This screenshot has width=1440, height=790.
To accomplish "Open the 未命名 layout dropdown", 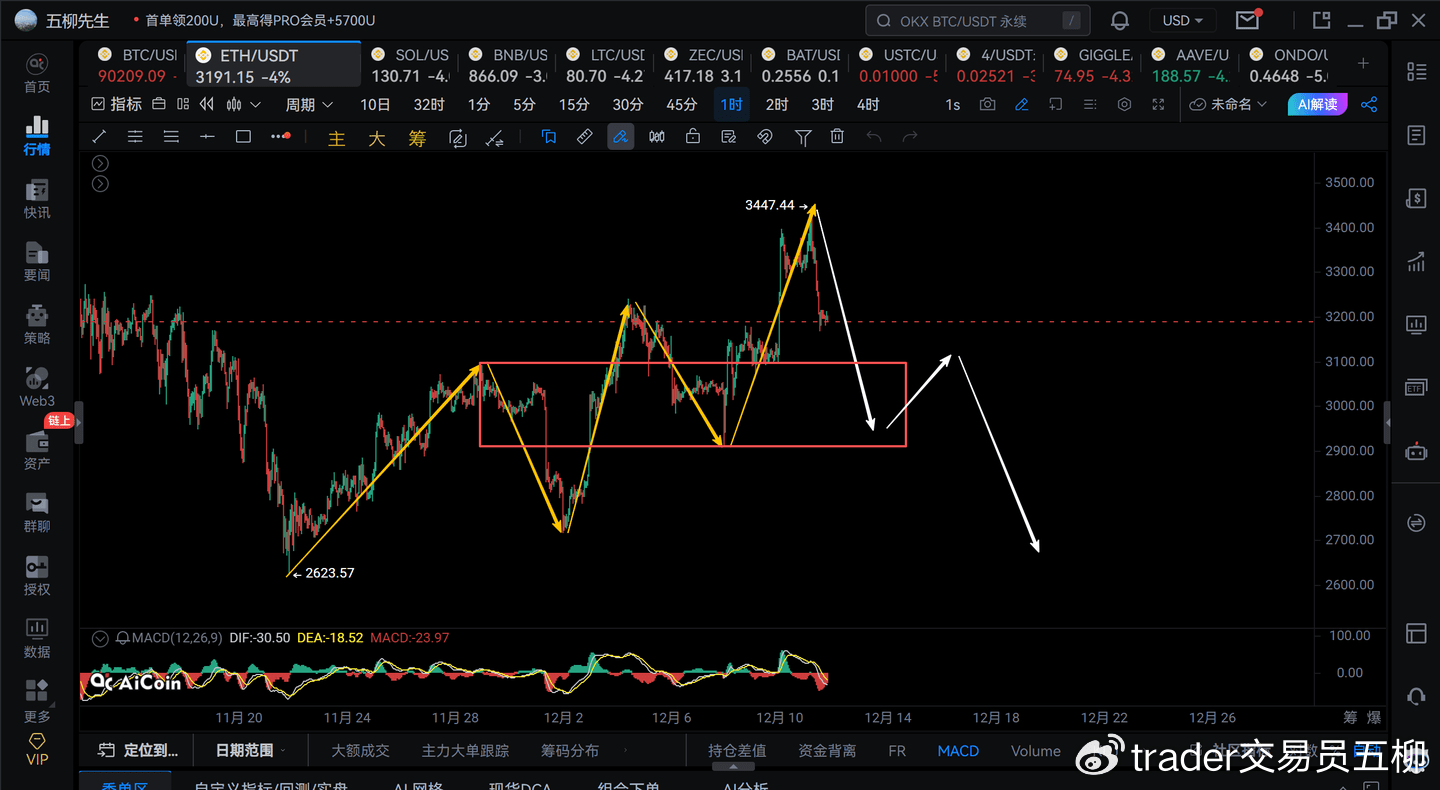I will coord(1229,105).
